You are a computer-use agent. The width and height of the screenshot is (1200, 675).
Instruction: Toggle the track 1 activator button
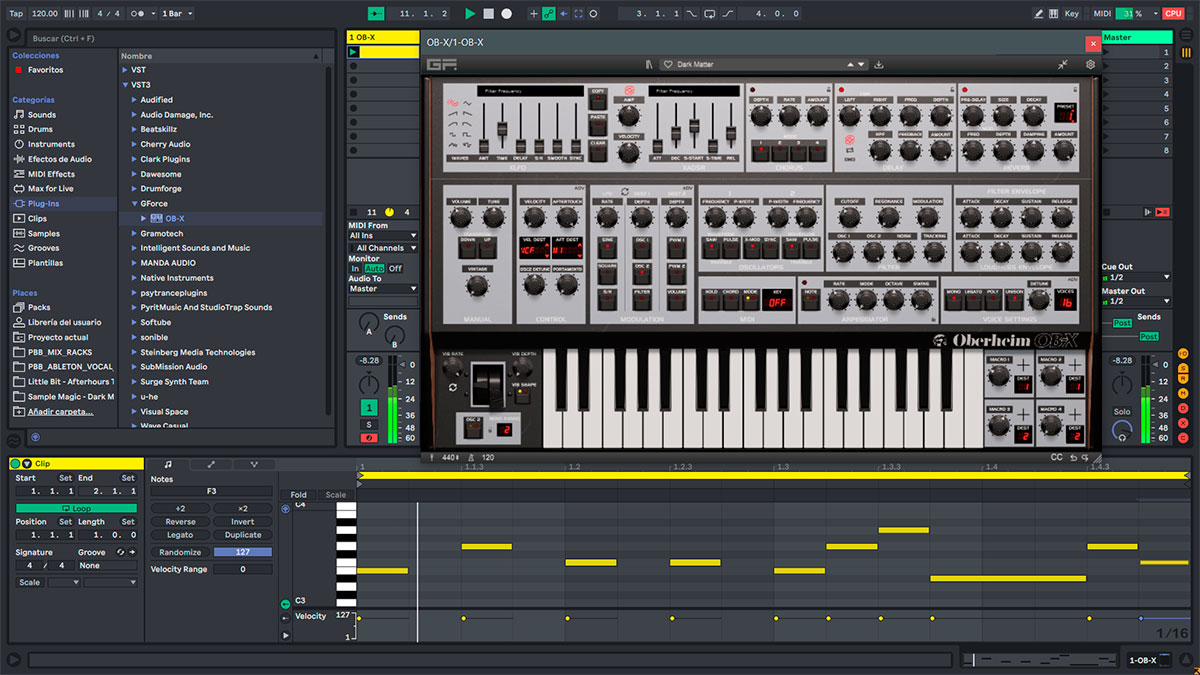370,407
